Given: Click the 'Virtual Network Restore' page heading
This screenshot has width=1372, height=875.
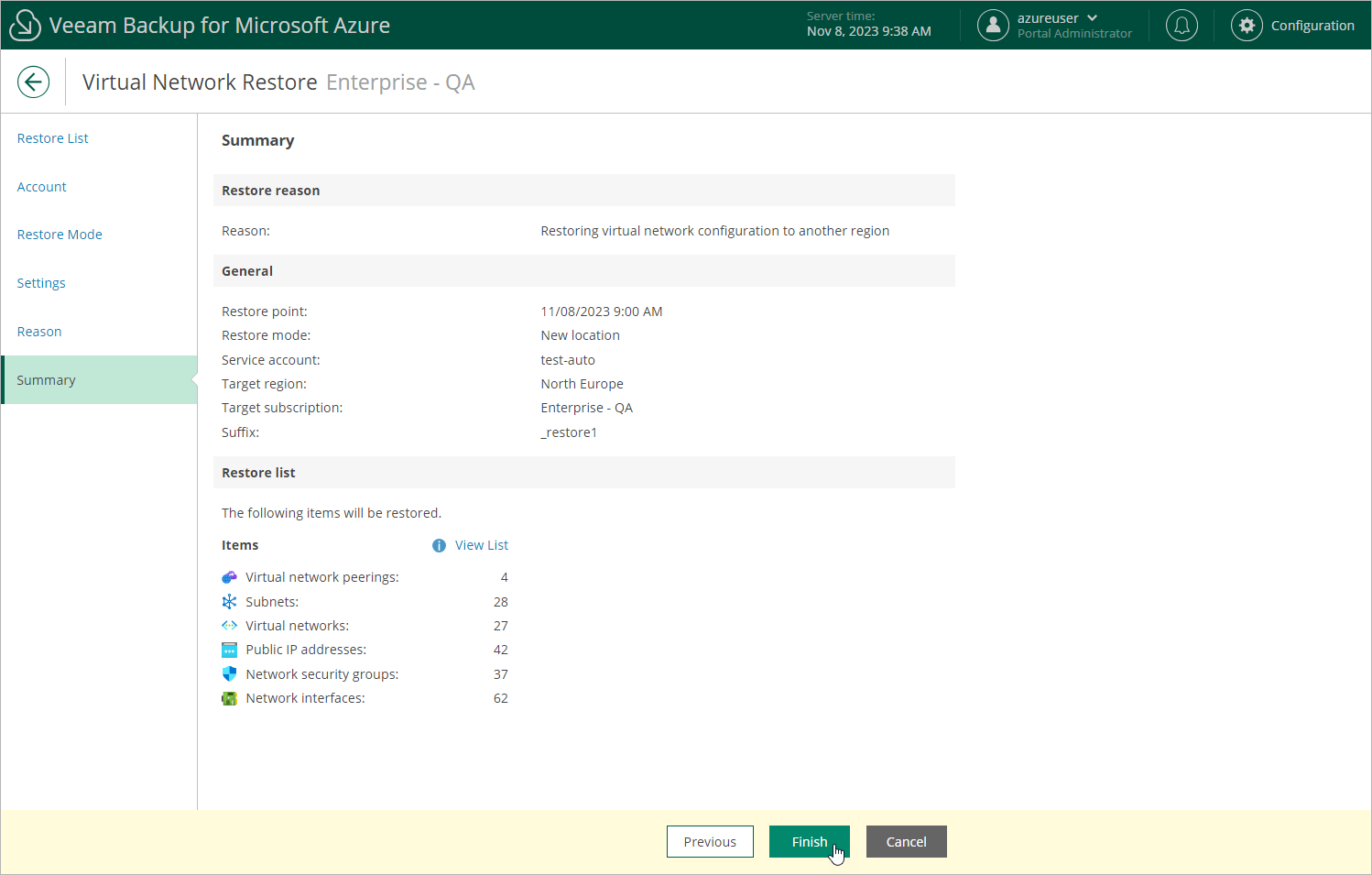Looking at the screenshot, I should point(200,82).
